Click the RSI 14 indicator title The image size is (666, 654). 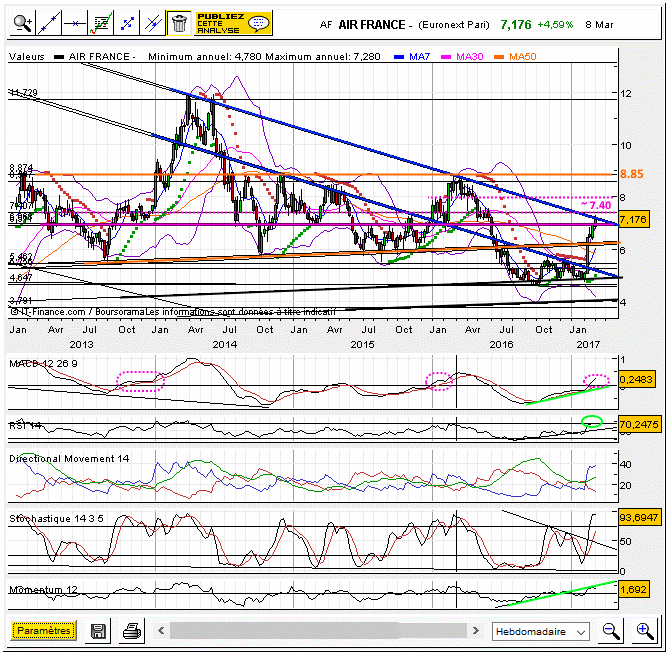click(25, 425)
